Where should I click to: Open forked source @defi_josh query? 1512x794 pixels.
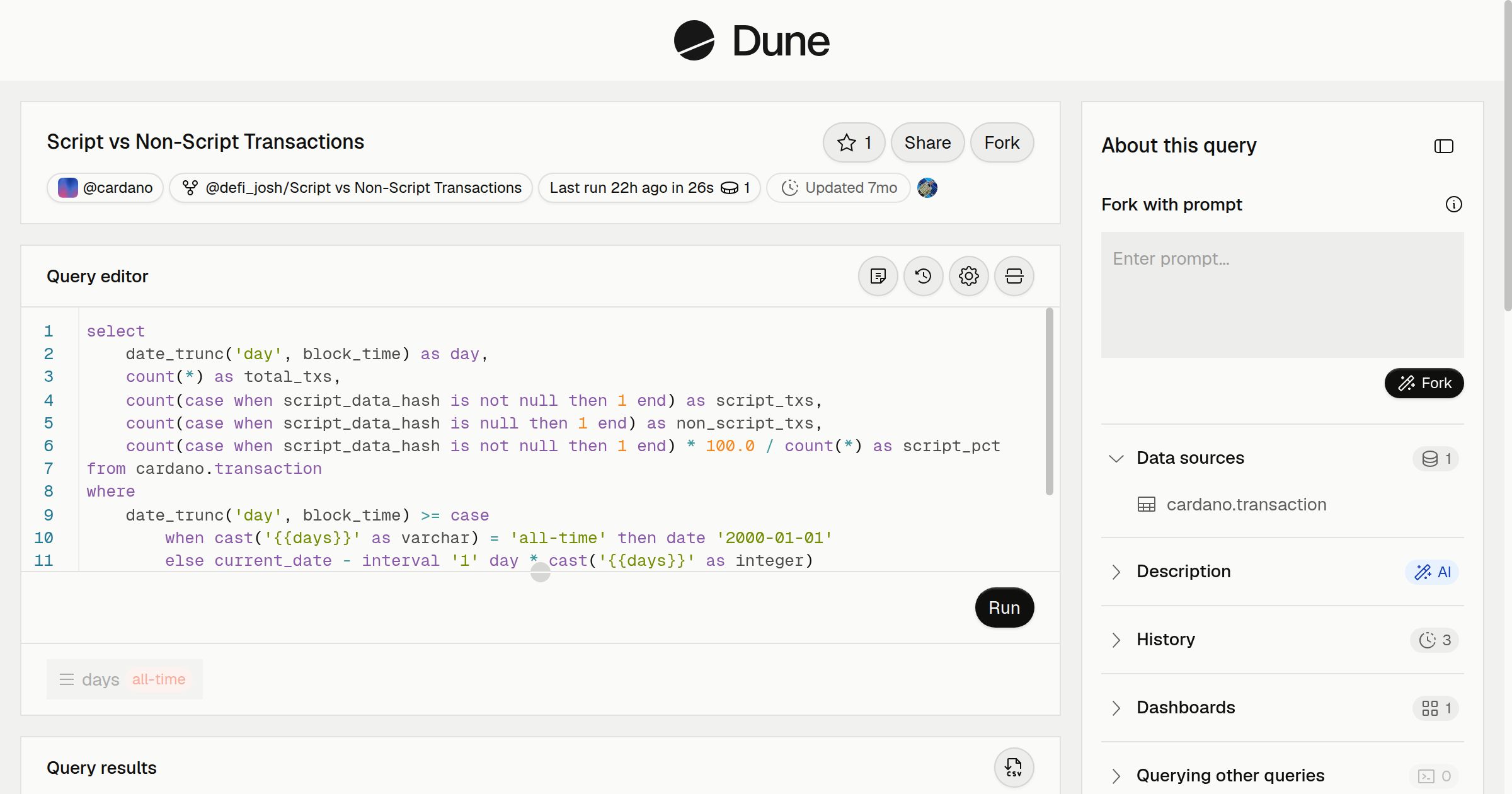pos(351,188)
